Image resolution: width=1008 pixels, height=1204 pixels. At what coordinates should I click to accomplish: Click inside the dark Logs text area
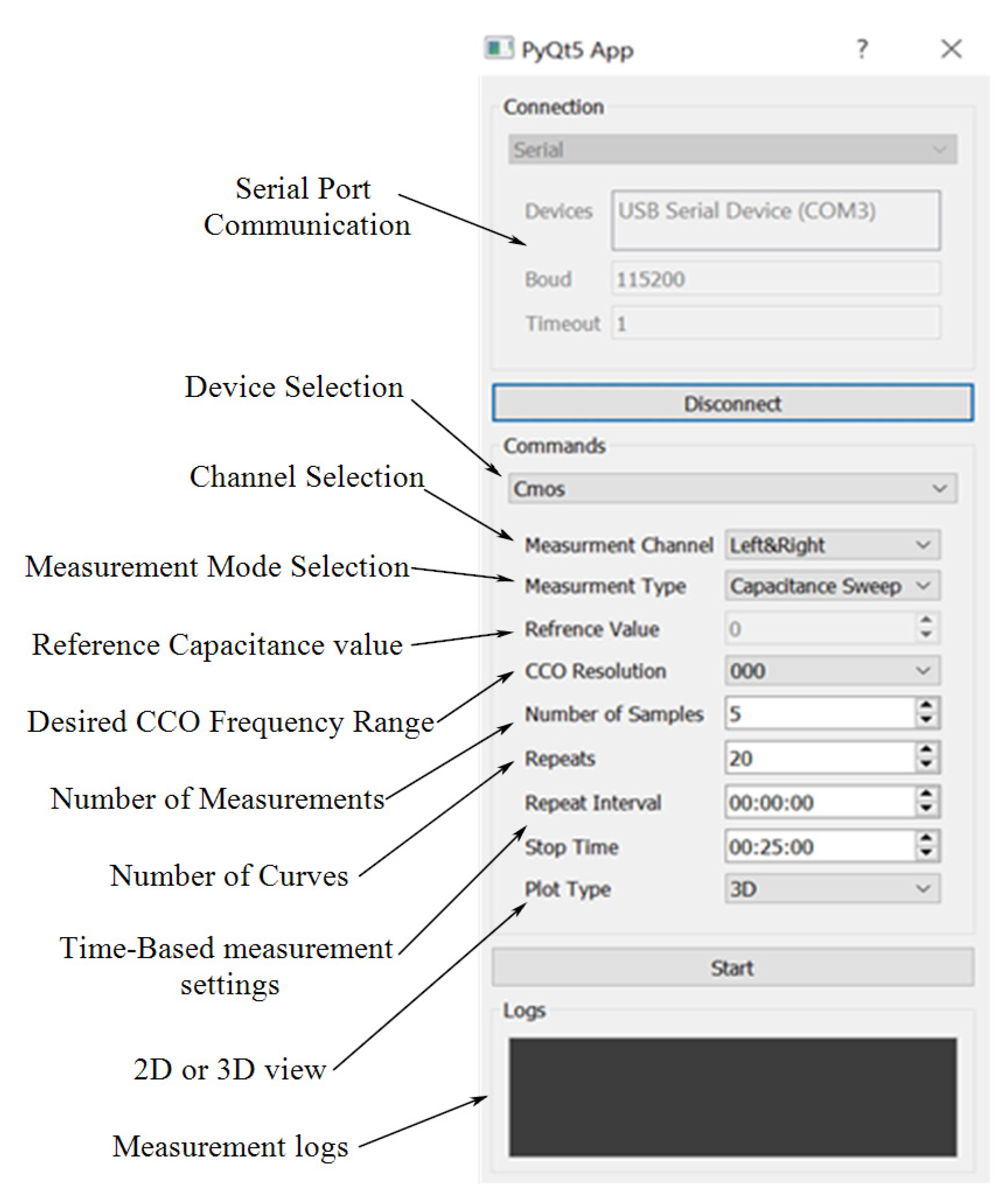coord(732,1096)
